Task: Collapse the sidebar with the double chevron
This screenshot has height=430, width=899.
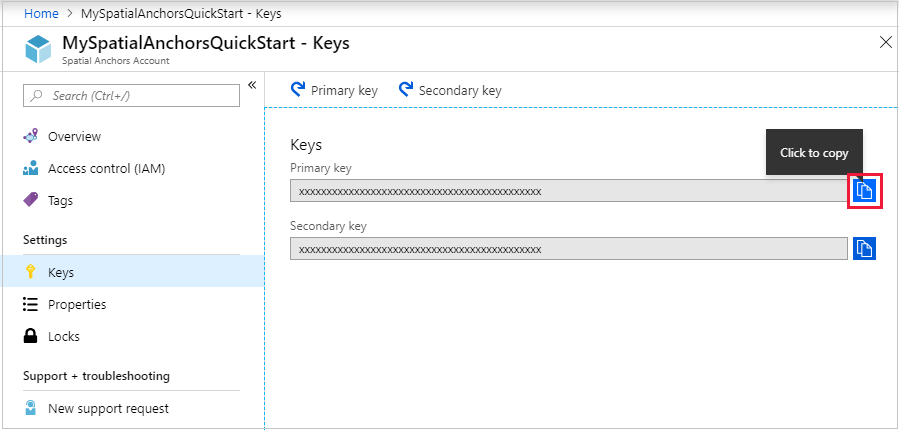Action: point(252,85)
